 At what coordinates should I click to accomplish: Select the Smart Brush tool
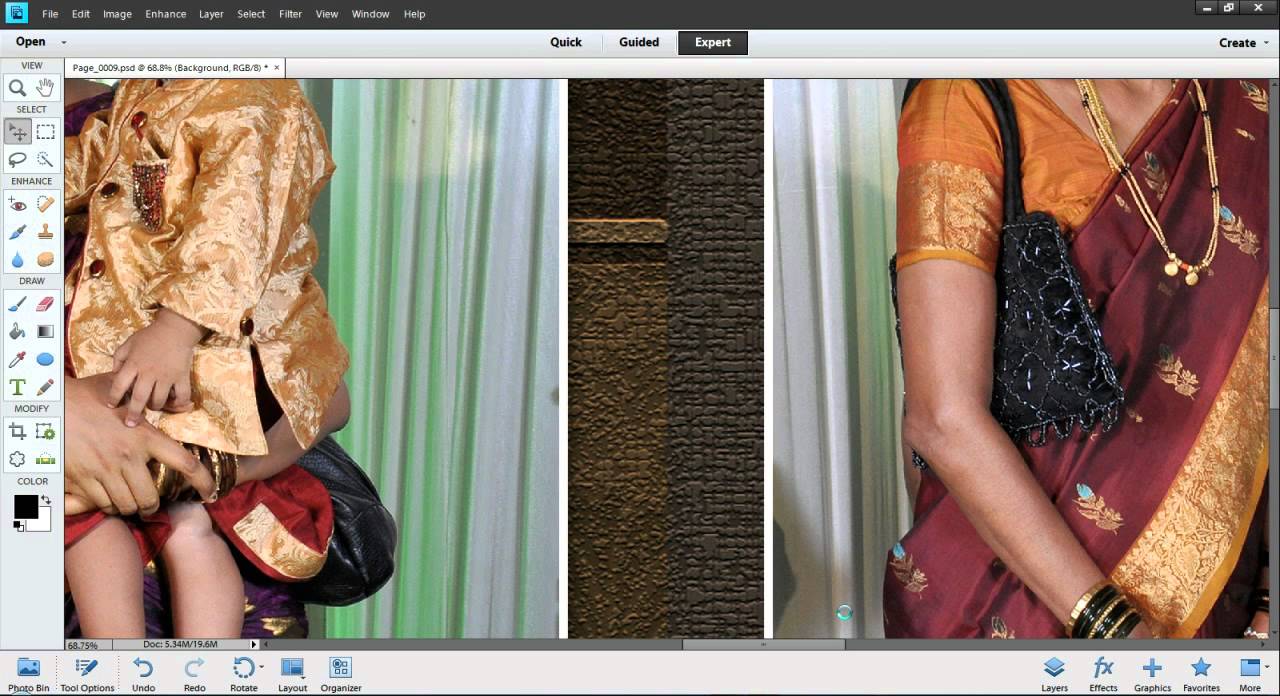tap(17, 232)
